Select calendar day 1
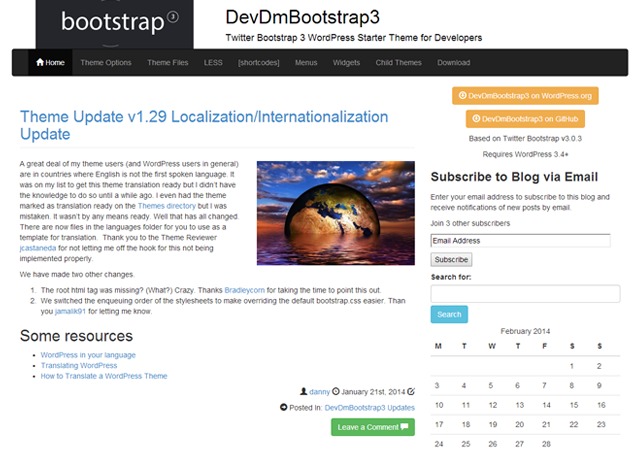This screenshot has height=450, width=640. [x=572, y=366]
